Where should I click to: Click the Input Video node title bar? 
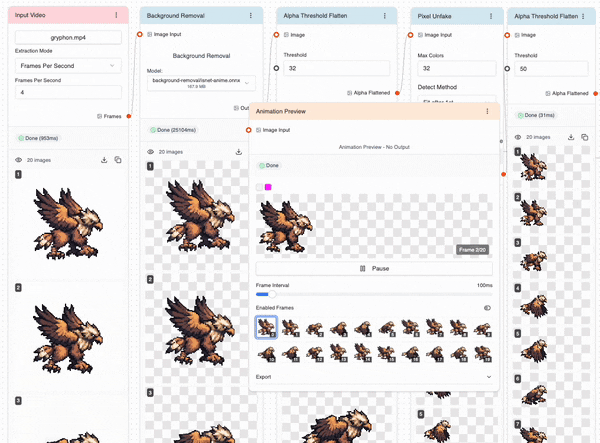(68, 15)
